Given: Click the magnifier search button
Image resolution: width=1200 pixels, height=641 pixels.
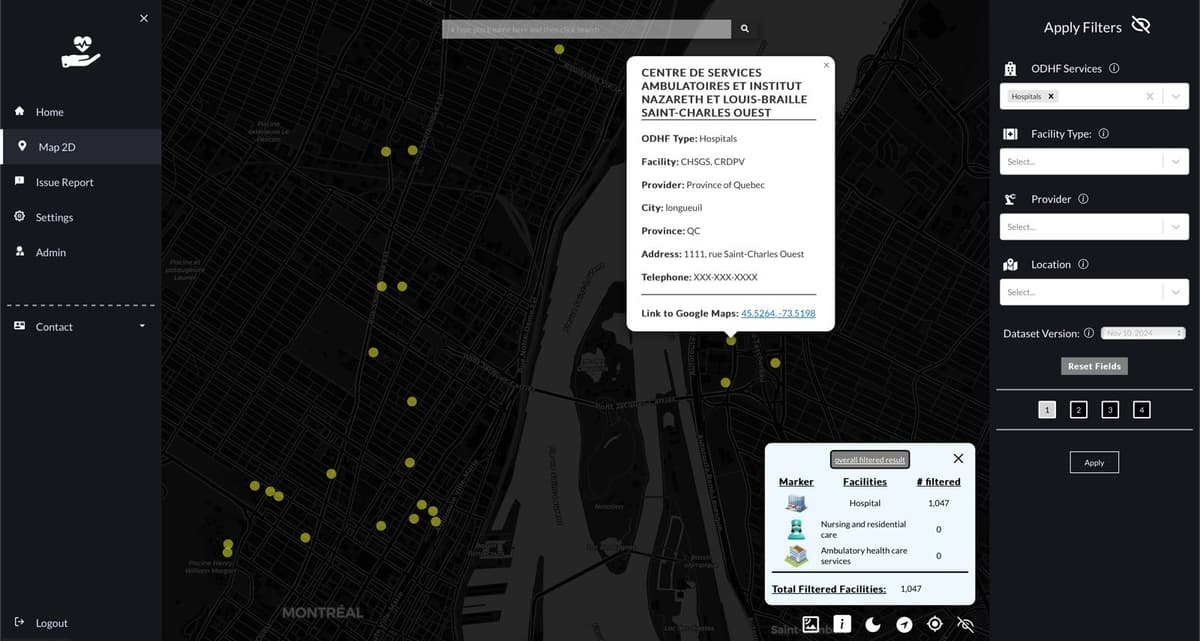Looking at the screenshot, I should click(745, 29).
